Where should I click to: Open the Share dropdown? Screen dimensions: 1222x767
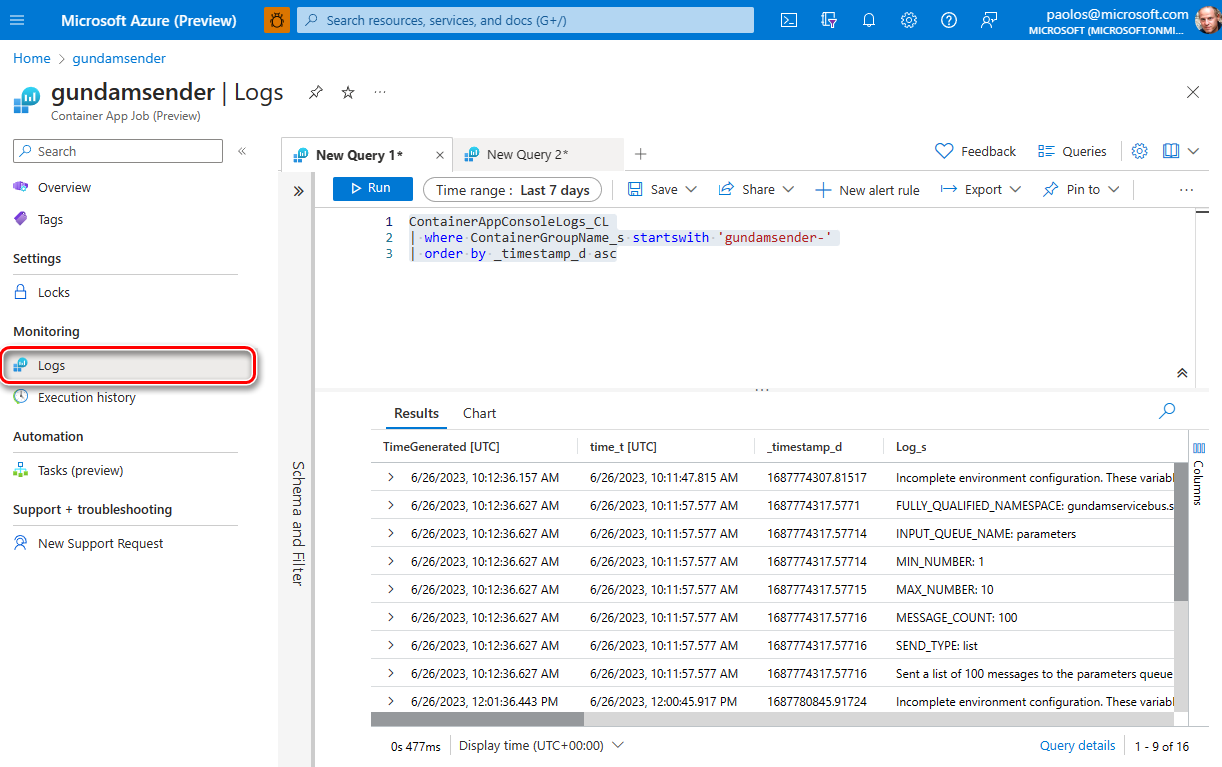click(x=756, y=190)
